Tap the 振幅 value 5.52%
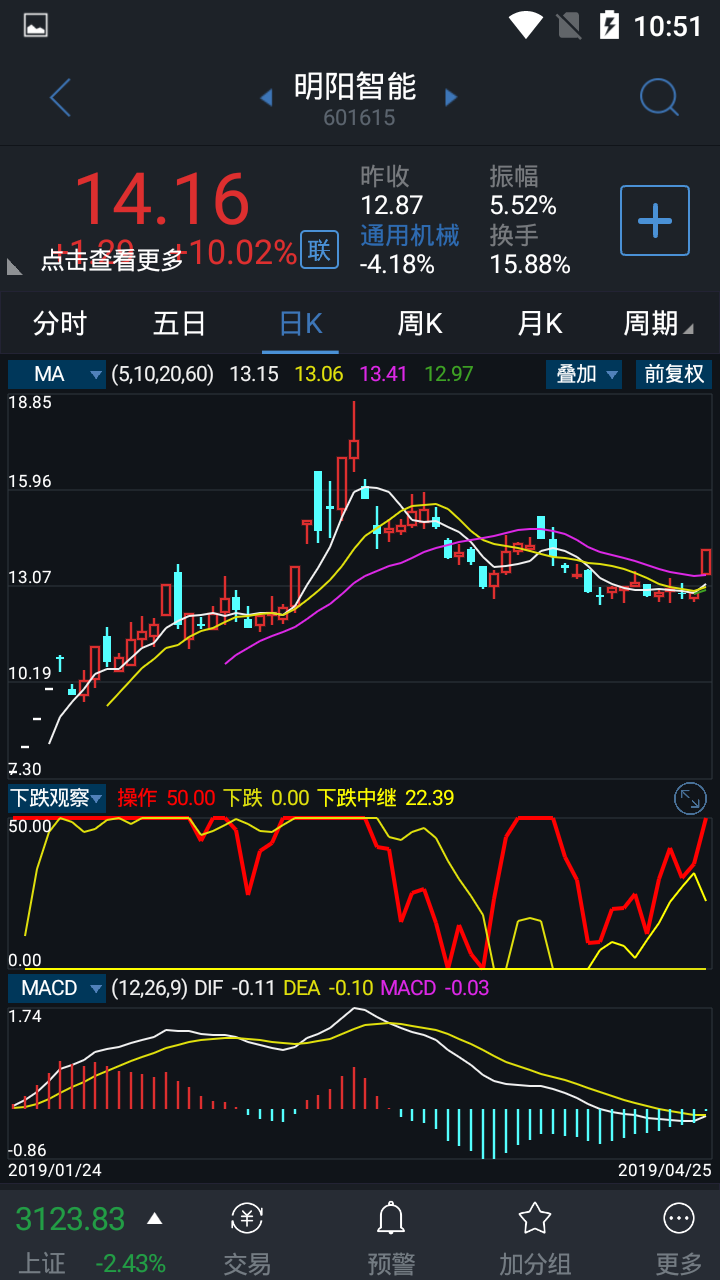This screenshot has width=720, height=1280. coord(523,205)
